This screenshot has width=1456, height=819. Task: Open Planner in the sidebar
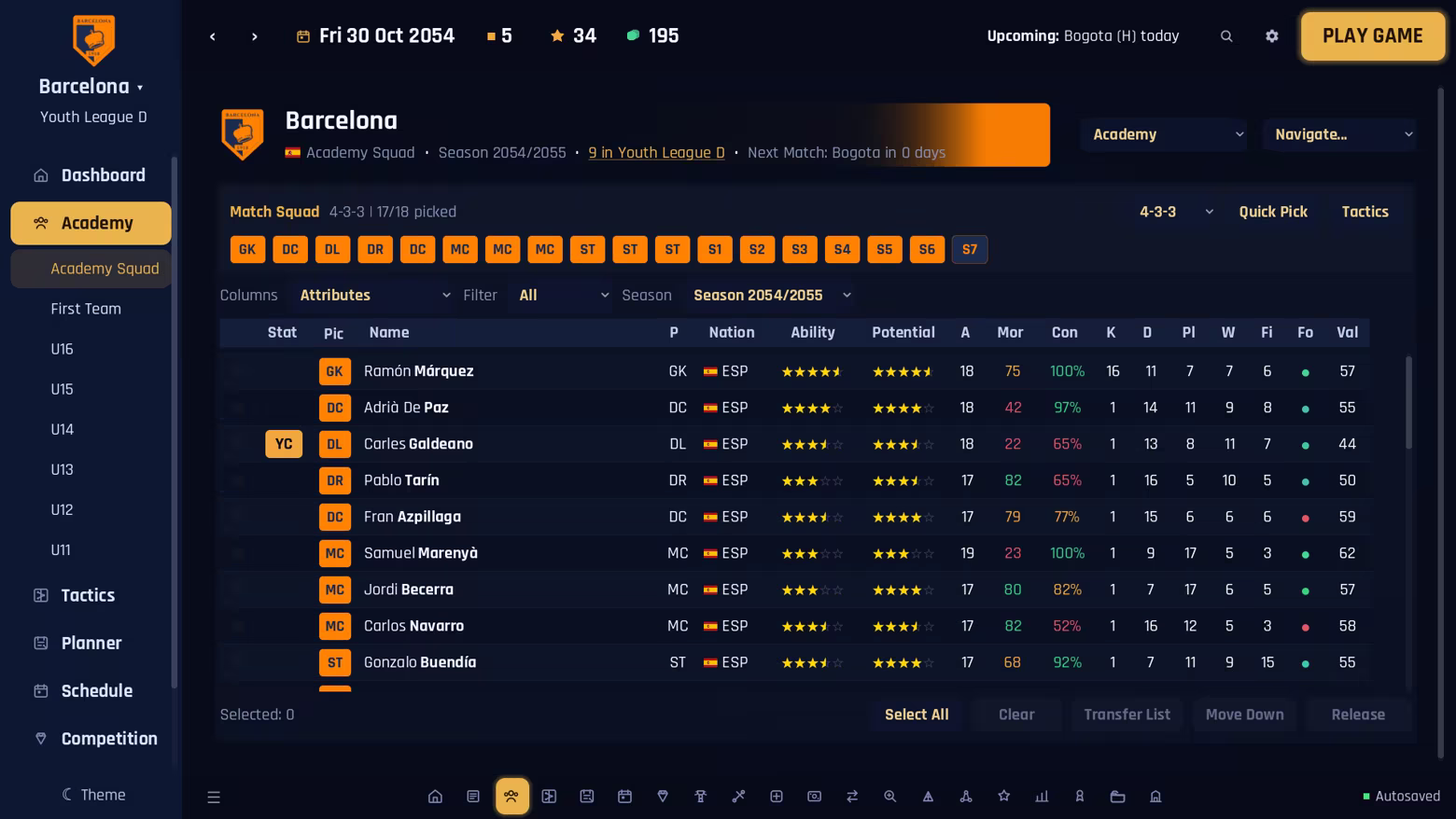[x=91, y=643]
